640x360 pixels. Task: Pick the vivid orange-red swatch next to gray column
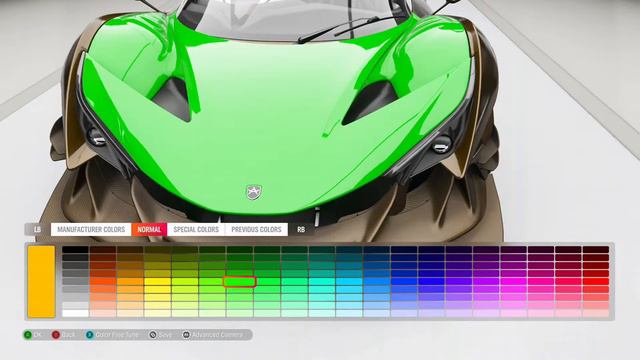click(103, 281)
